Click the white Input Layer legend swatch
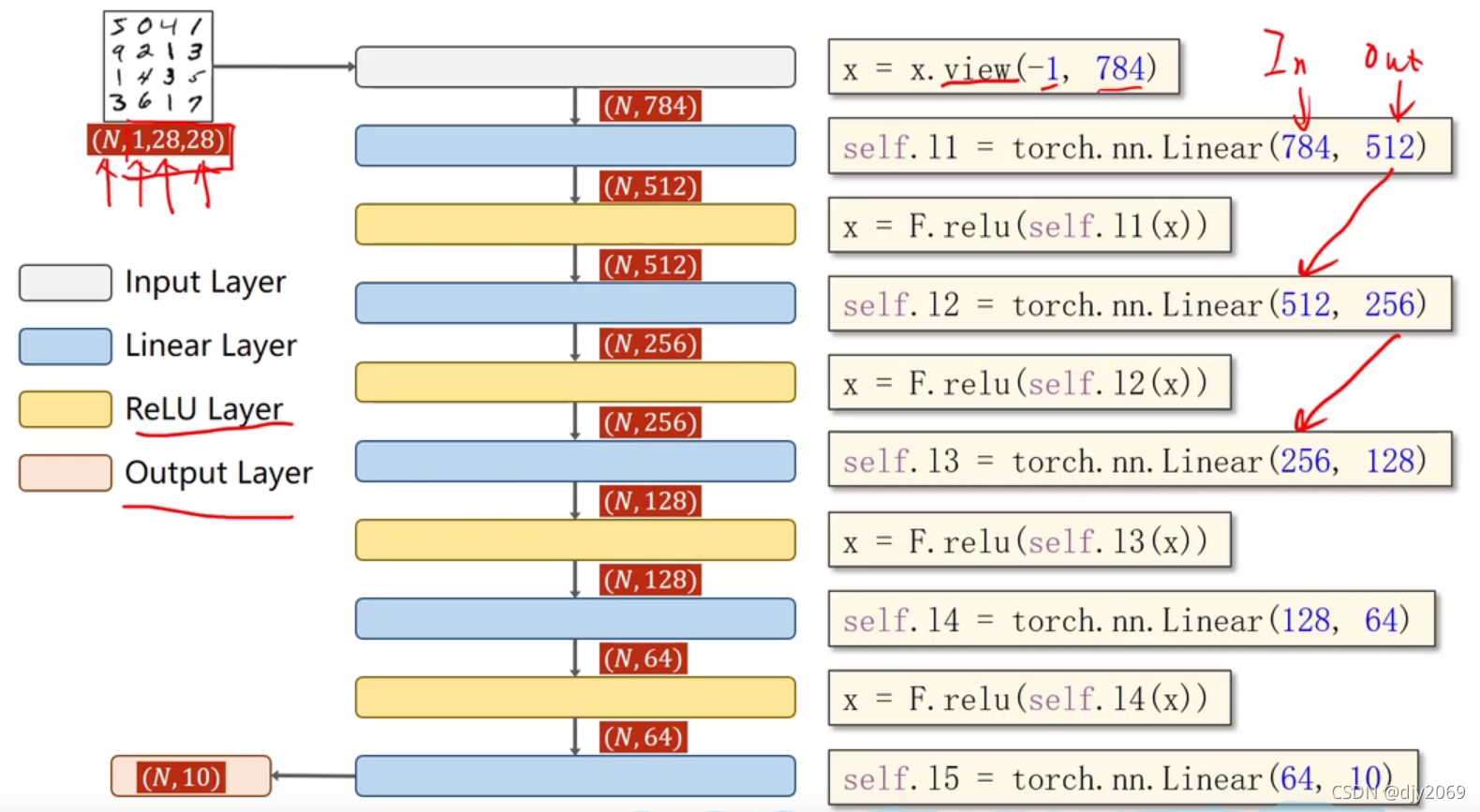Image resolution: width=1480 pixels, height=812 pixels. tap(66, 283)
